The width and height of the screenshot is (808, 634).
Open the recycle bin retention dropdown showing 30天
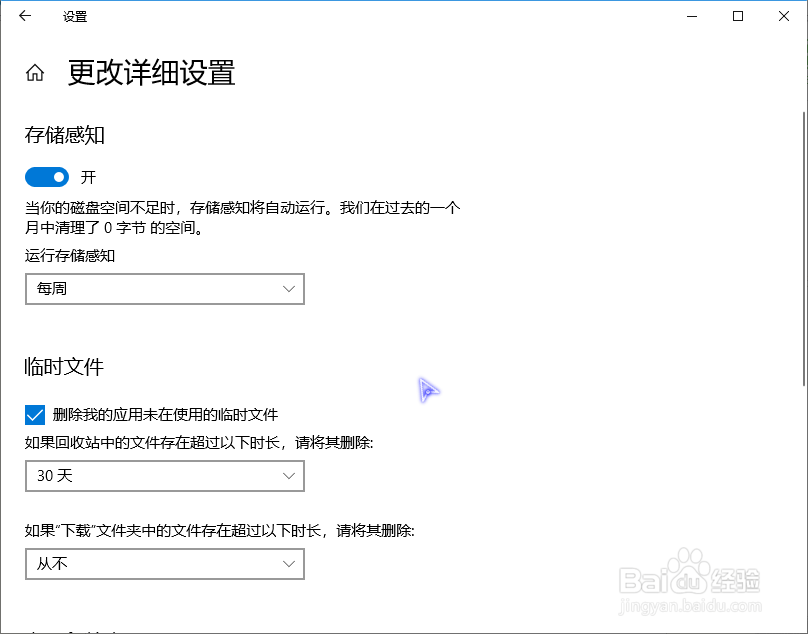[x=164, y=476]
